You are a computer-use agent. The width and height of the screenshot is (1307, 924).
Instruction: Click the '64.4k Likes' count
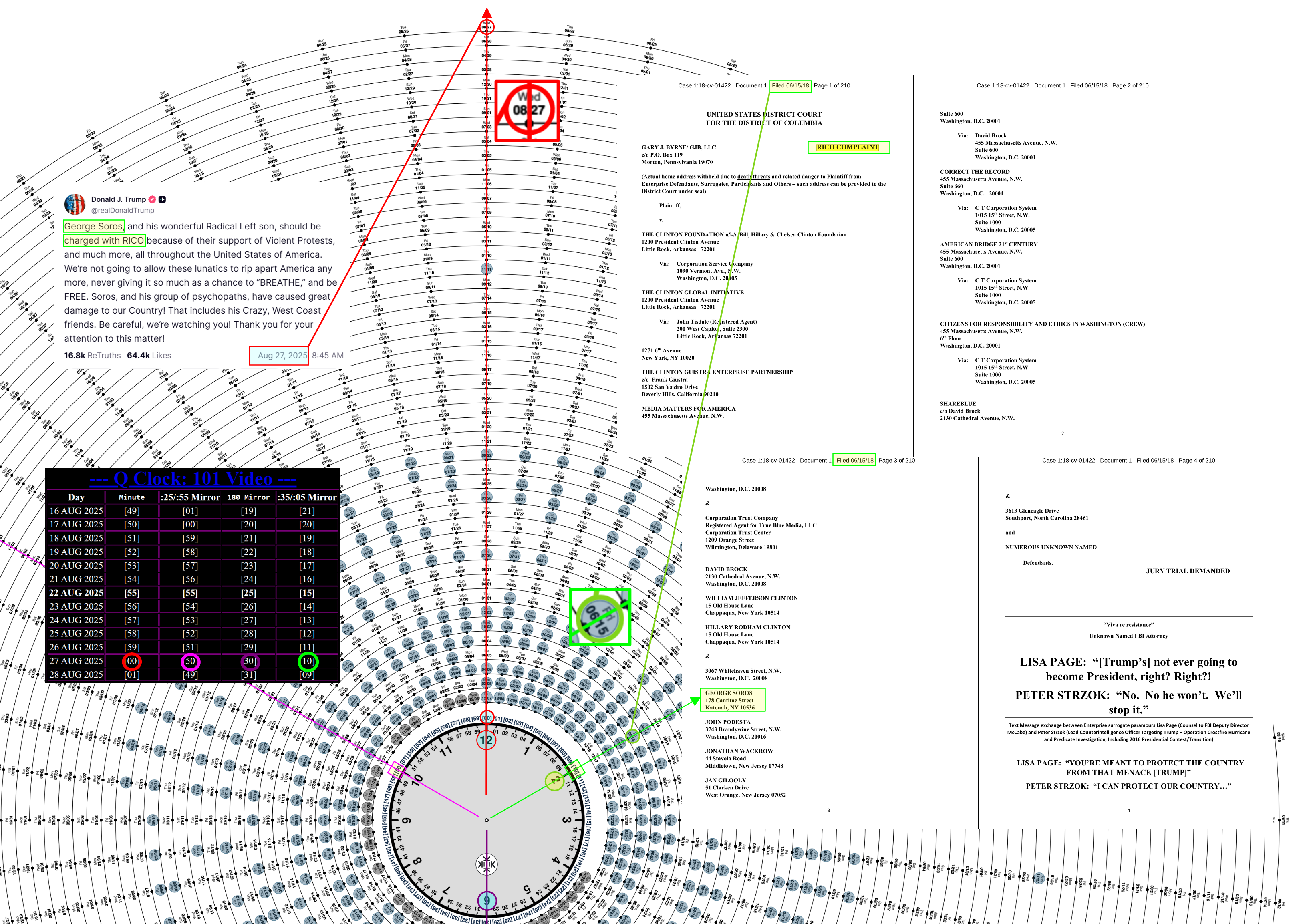[x=149, y=355]
